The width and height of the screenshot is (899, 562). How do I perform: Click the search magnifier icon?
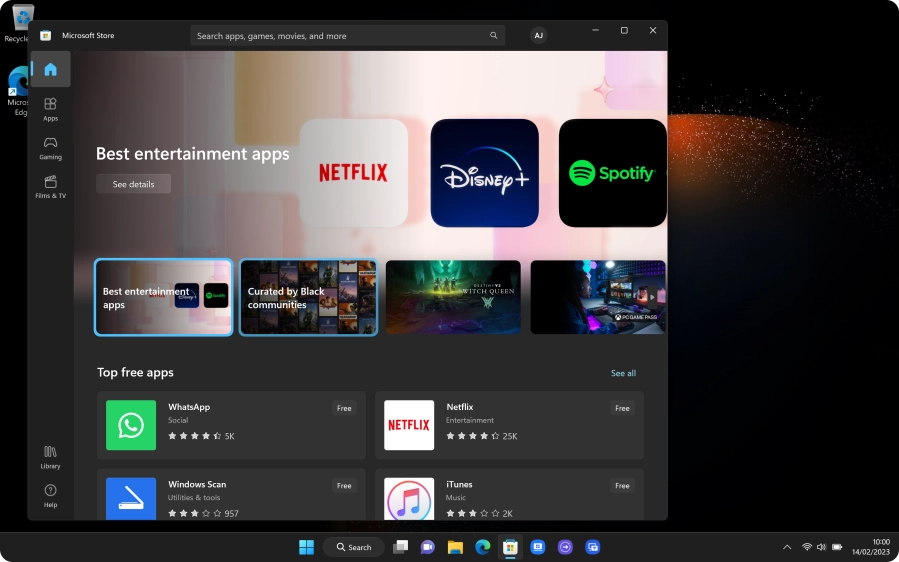pos(493,36)
